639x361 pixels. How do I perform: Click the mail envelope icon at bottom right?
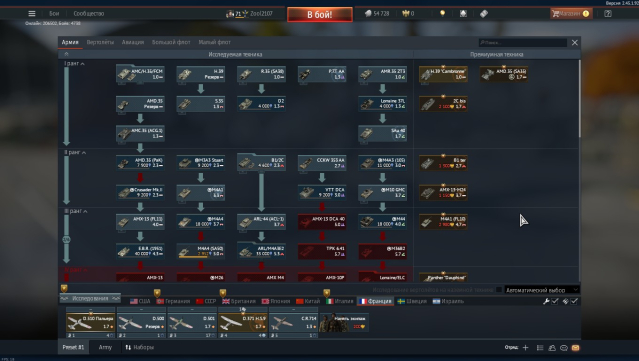pyautogui.click(x=575, y=348)
